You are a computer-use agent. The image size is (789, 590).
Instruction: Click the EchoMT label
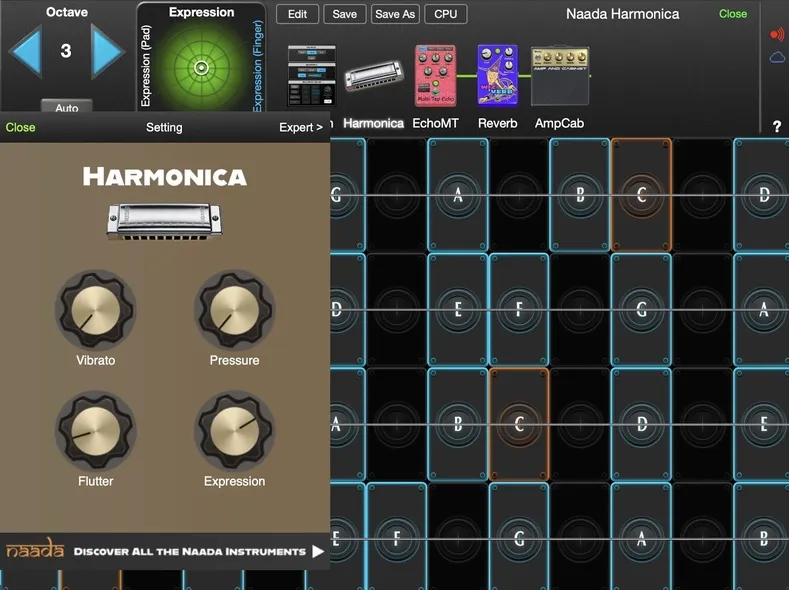pos(435,123)
